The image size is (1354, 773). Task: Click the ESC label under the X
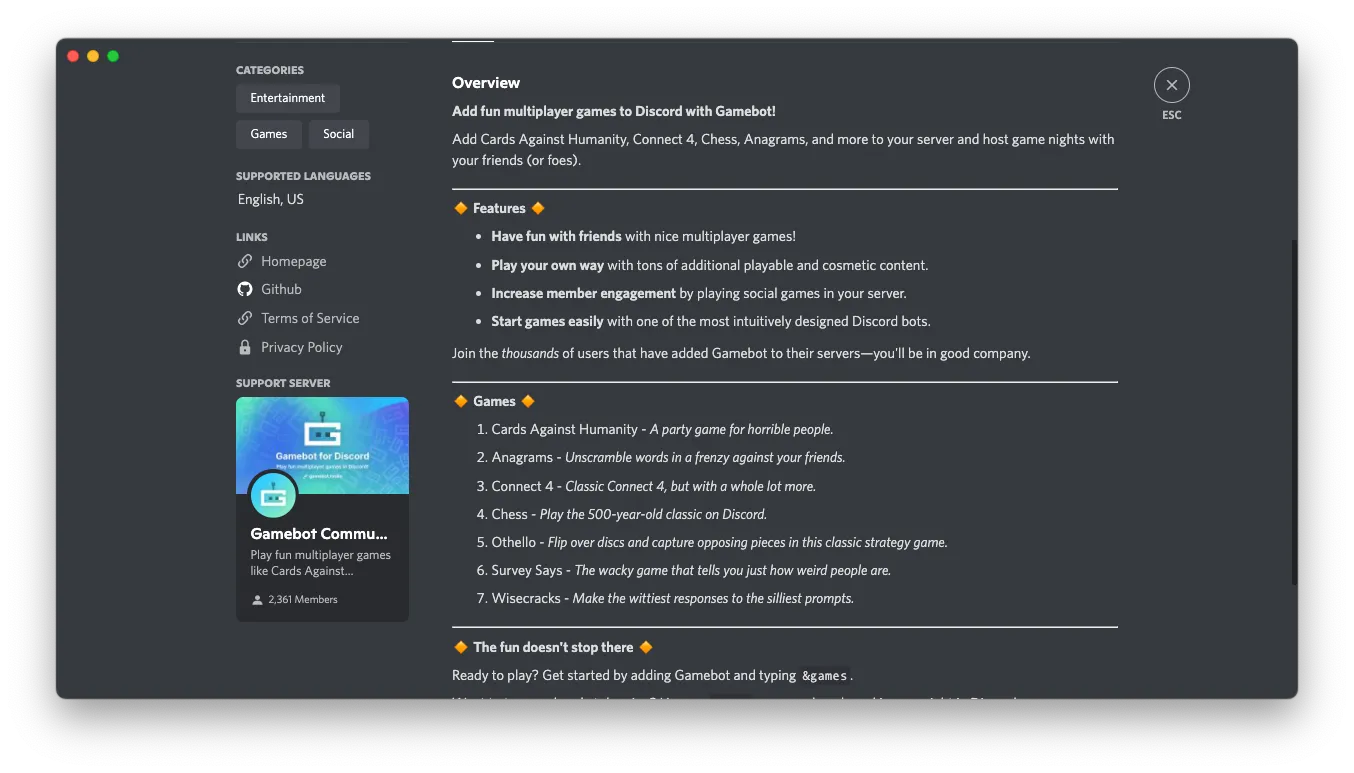coord(1172,115)
